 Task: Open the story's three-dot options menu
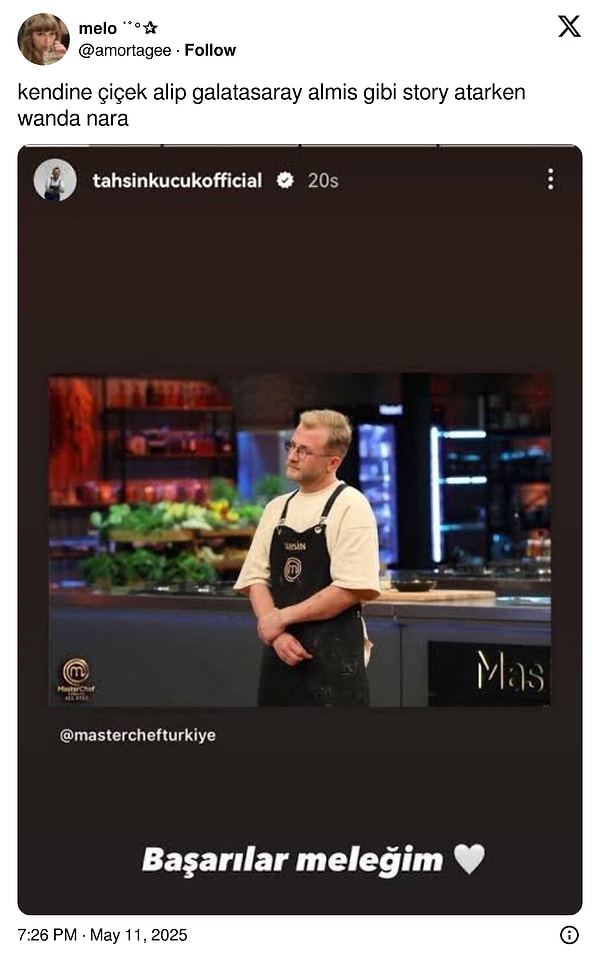pos(550,179)
